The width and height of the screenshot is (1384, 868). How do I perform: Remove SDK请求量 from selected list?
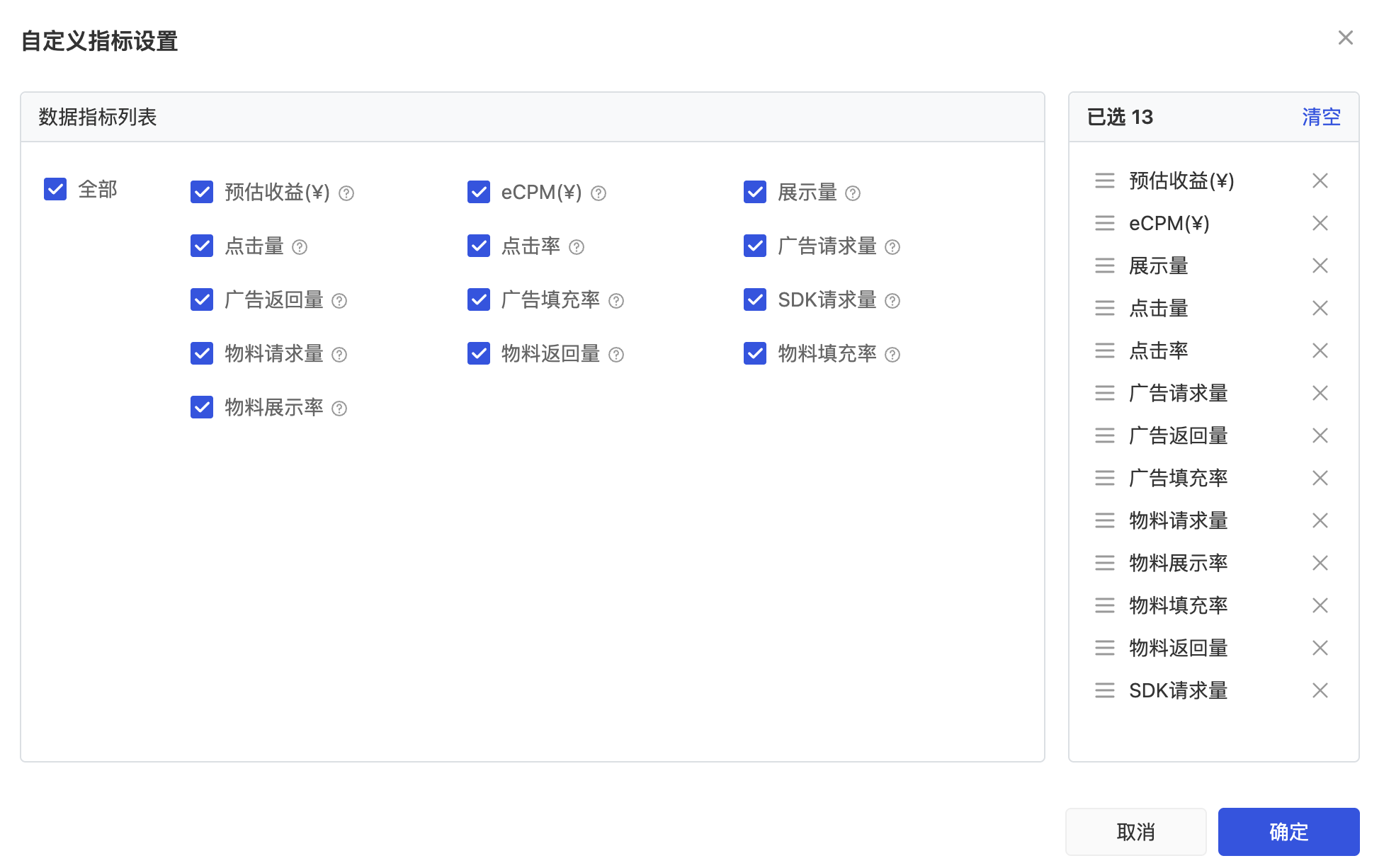(x=1320, y=691)
